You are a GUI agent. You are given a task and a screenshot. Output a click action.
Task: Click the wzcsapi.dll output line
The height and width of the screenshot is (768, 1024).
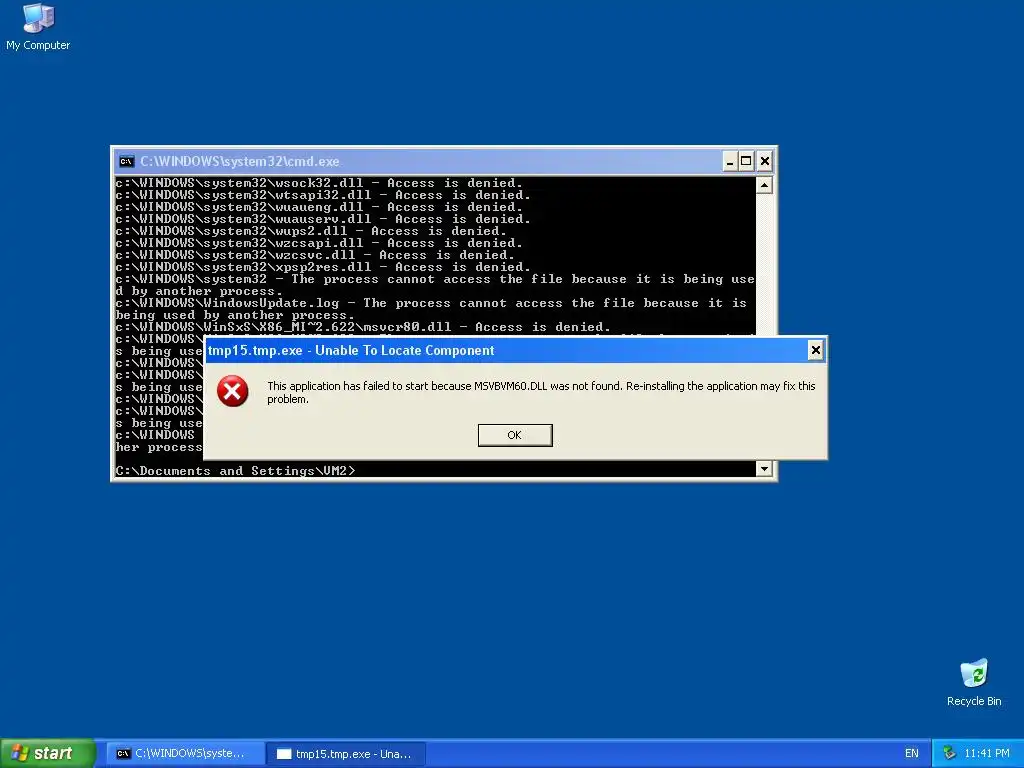coord(319,243)
